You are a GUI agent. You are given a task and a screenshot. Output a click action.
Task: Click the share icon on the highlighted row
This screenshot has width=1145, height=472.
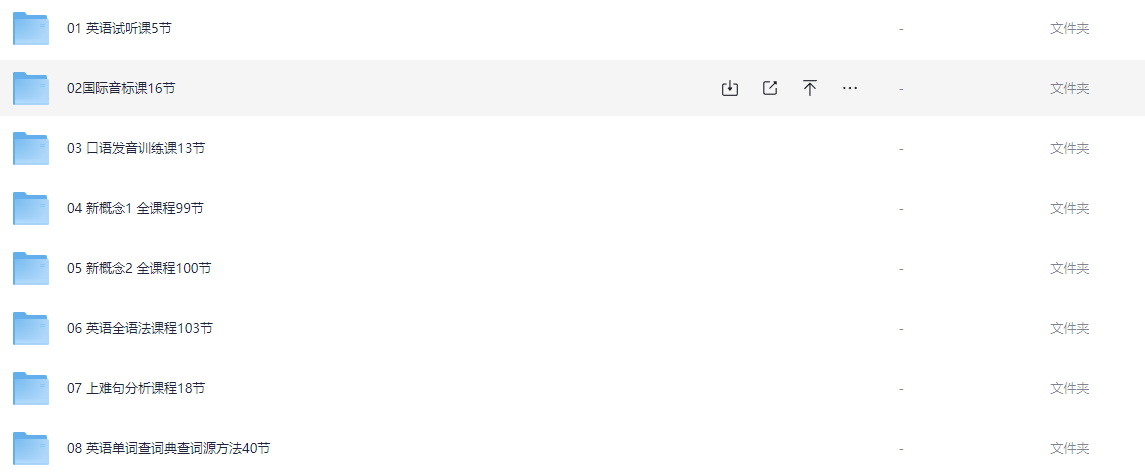(770, 88)
